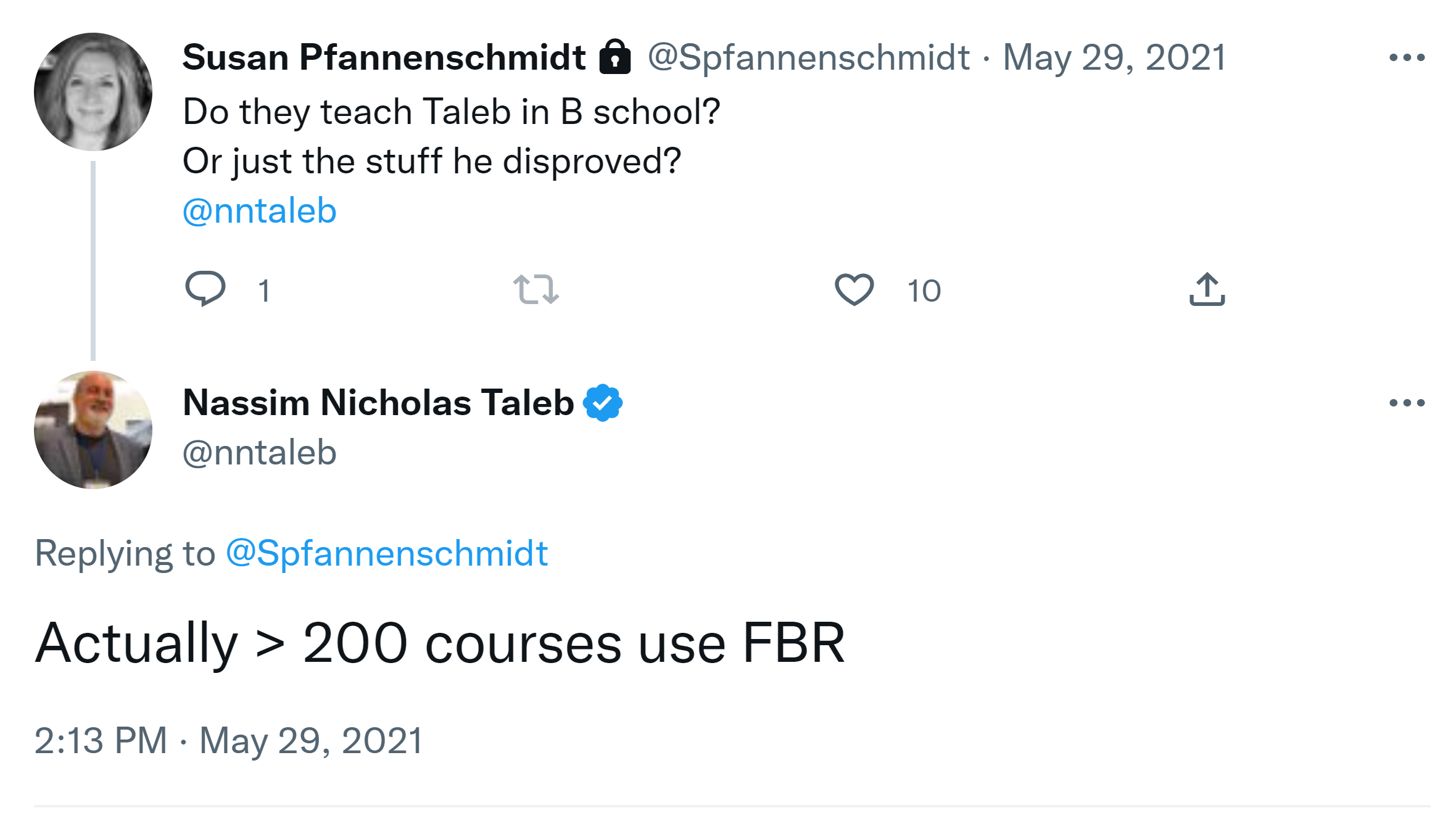Image resolution: width=1456 pixels, height=829 pixels.
Task: Open Susan Pfannenschmidt's profile picture
Action: 93,92
